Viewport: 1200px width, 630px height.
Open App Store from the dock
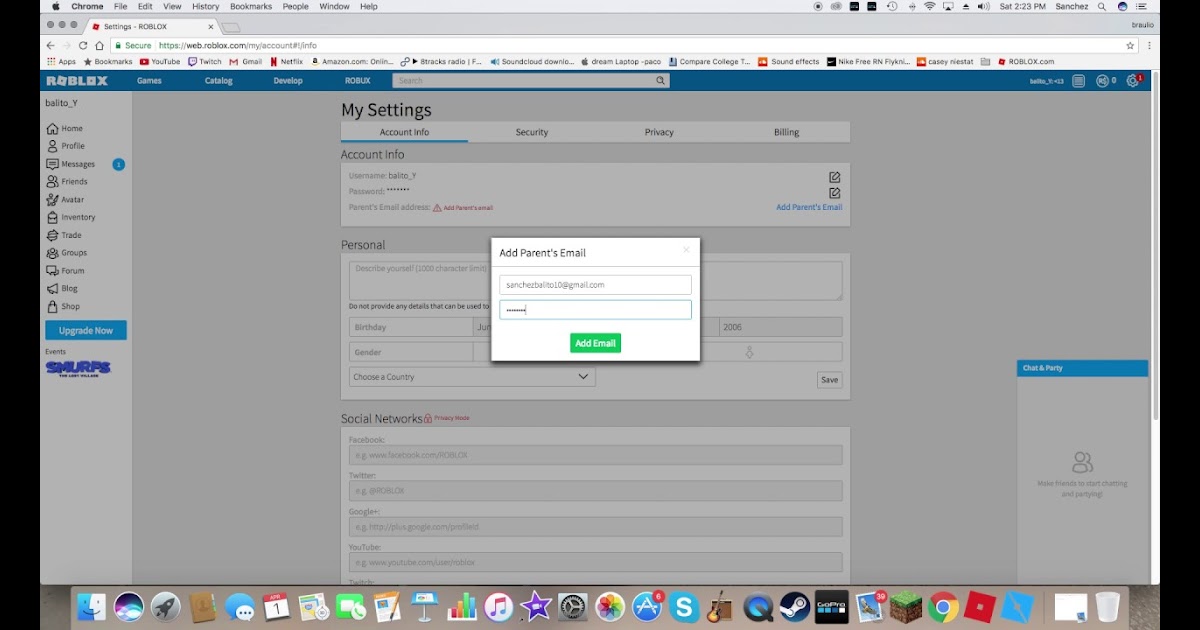pos(647,606)
